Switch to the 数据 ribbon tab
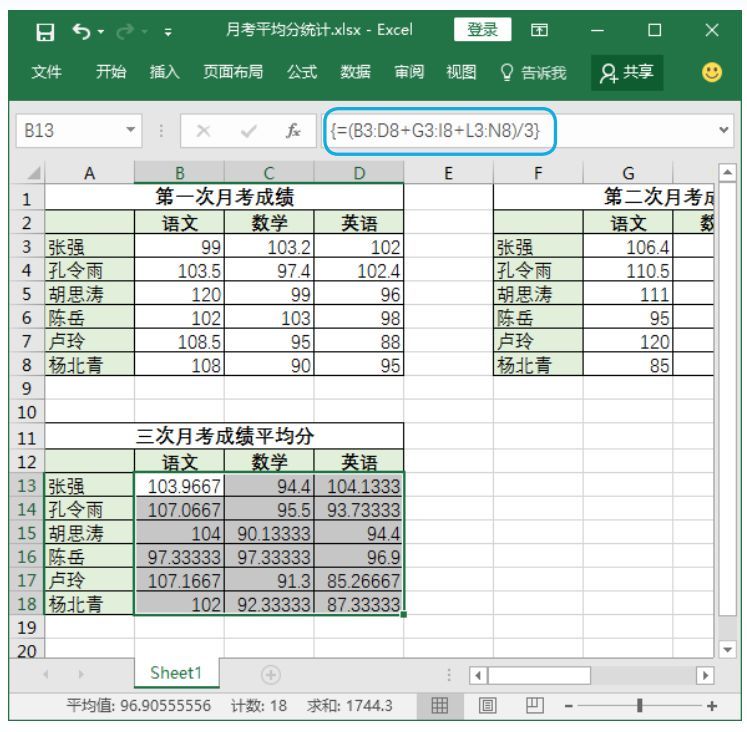The image size is (747, 732). pyautogui.click(x=355, y=72)
